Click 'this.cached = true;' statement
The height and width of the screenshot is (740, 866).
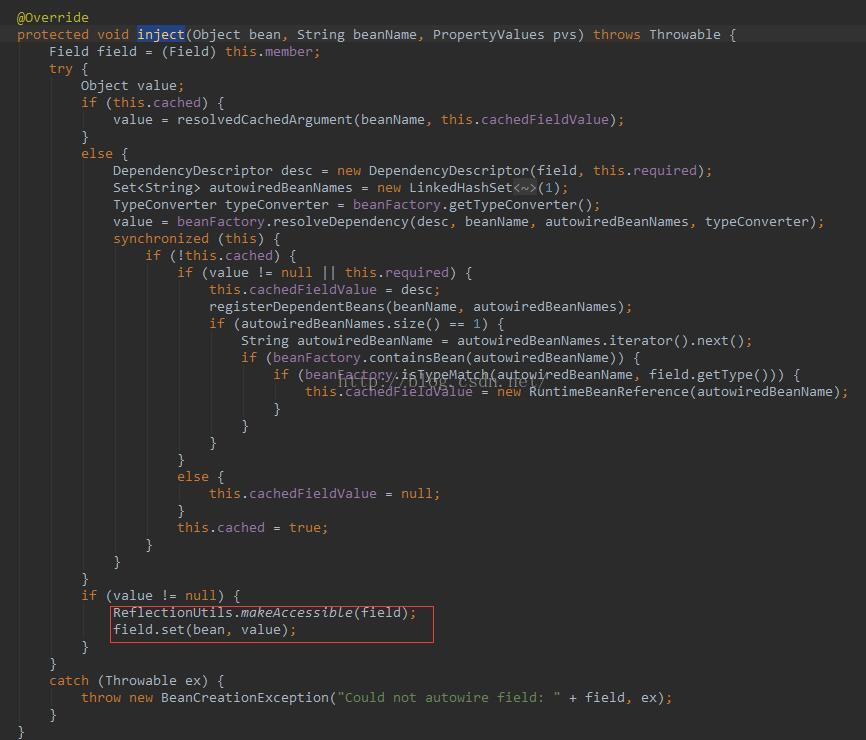click(x=252, y=528)
